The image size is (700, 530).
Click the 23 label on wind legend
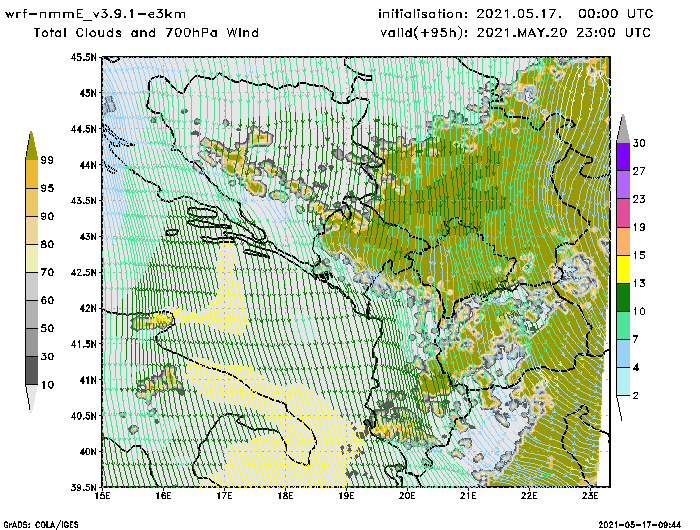tap(639, 199)
